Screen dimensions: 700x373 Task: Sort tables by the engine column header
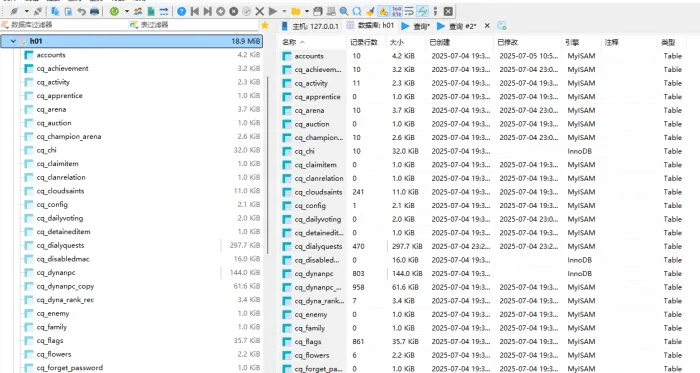[572, 42]
